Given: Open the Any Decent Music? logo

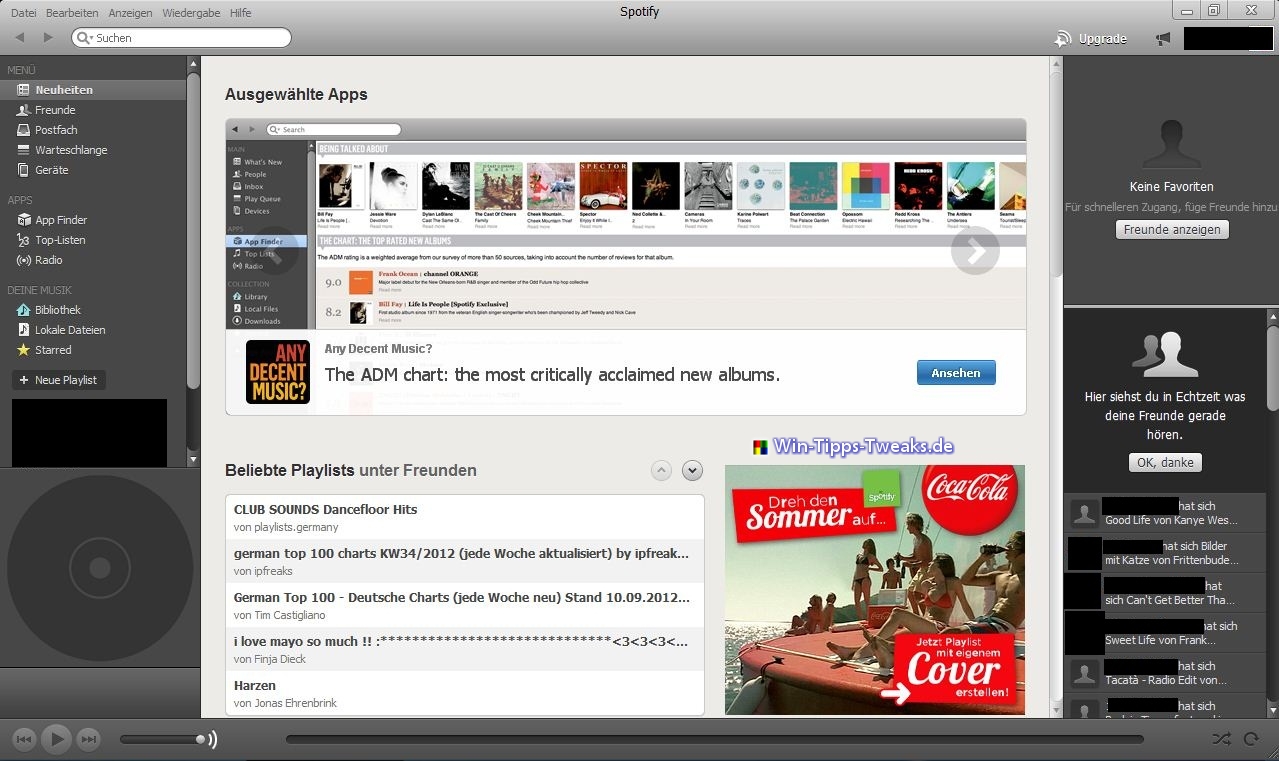Looking at the screenshot, I should [278, 372].
